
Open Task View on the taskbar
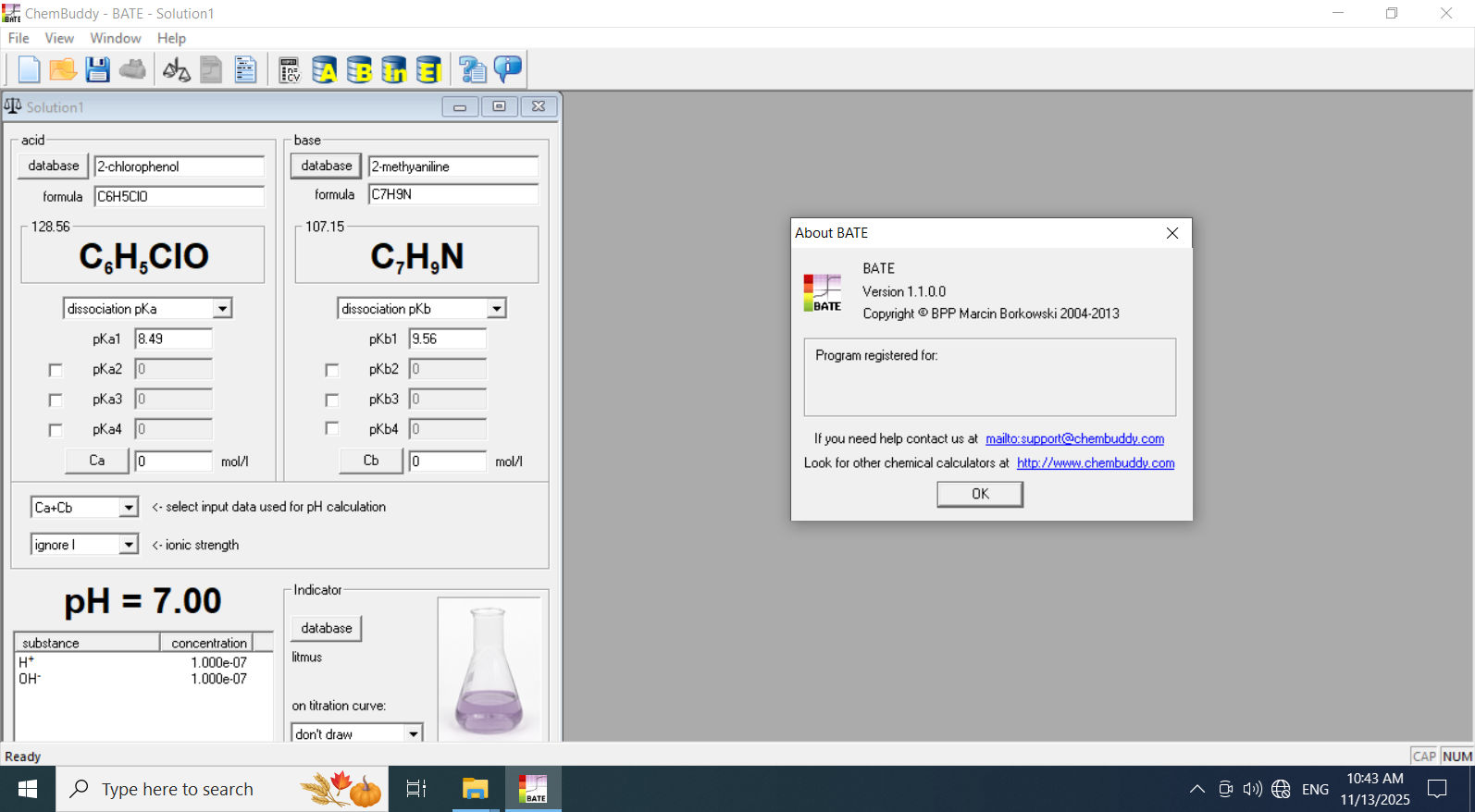[416, 789]
